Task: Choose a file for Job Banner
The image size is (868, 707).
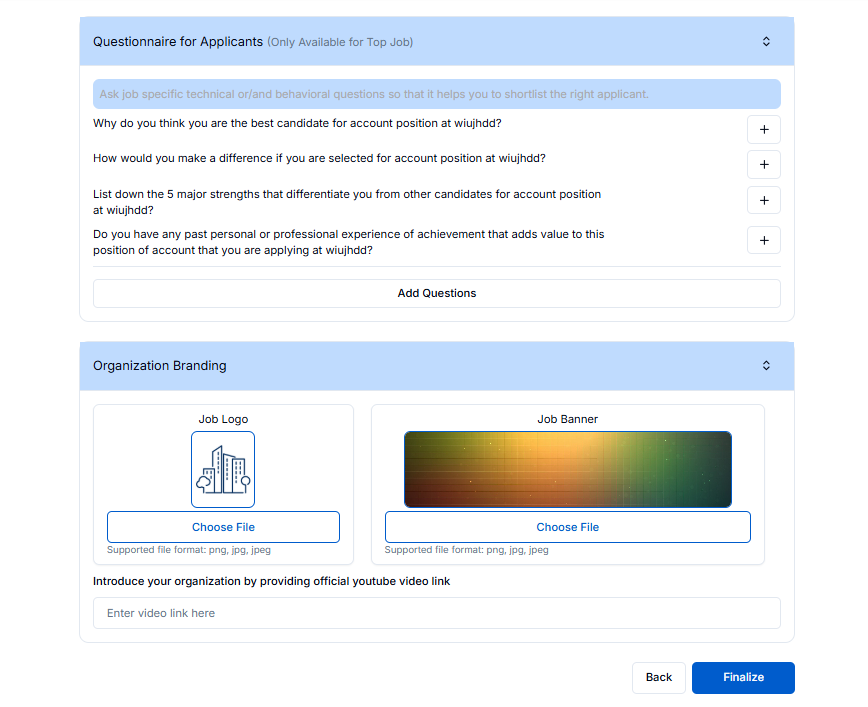Action: (567, 527)
